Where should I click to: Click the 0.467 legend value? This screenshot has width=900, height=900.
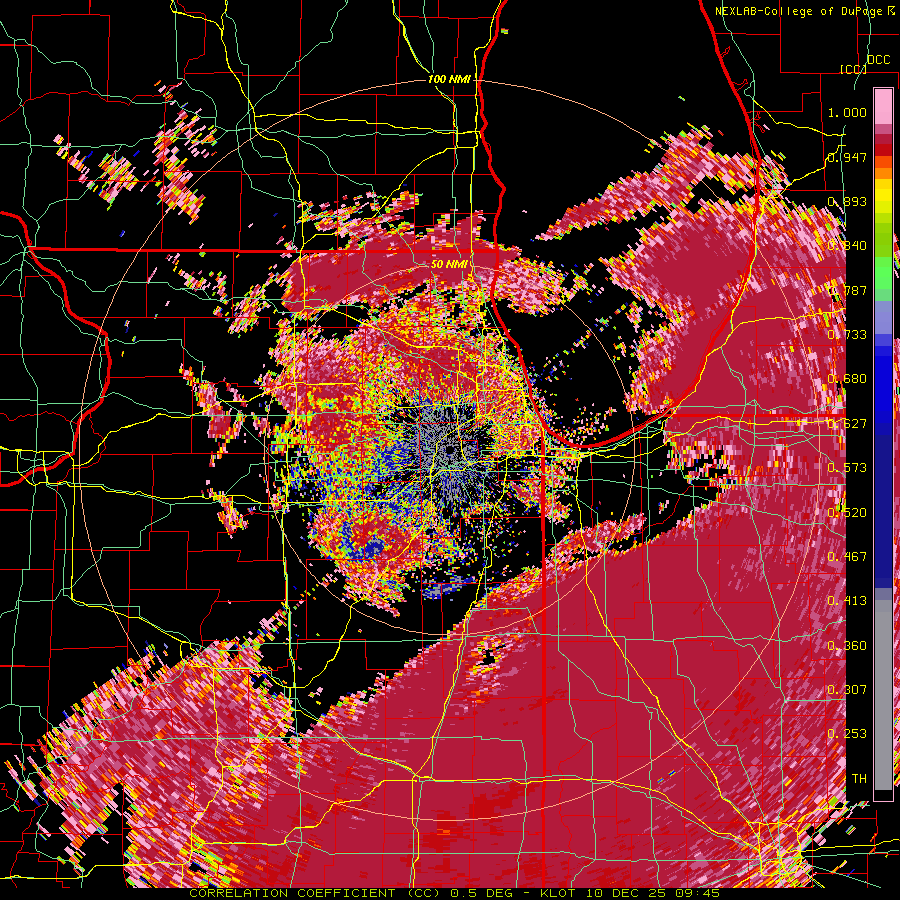[x=847, y=557]
